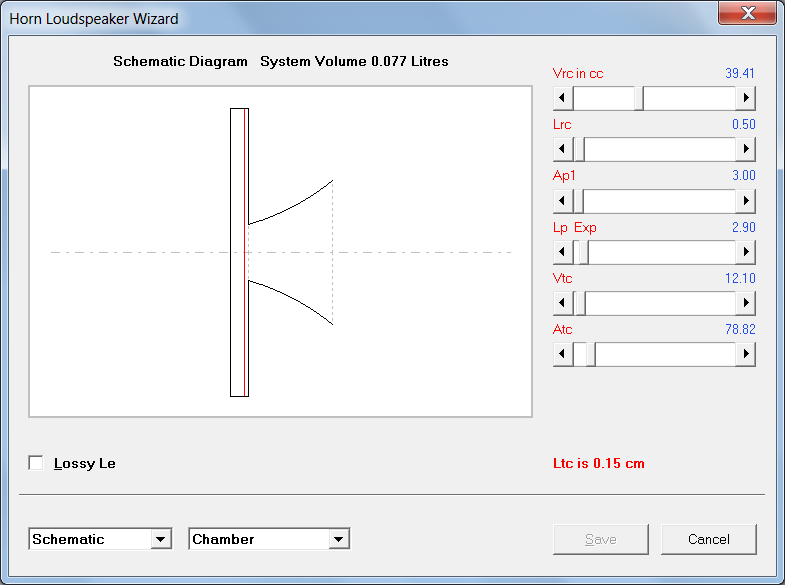Screen dimensions: 785x585
Task: Increase Lrc with right arrow
Action: pos(745,149)
